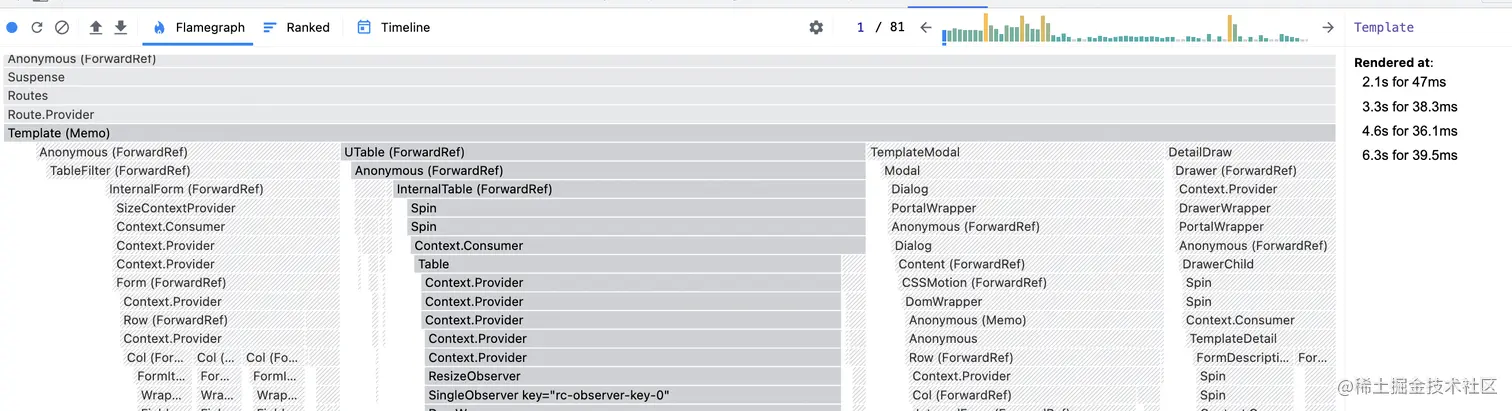Select render at 3.3s for 38.3ms
The image size is (1512, 411).
[x=1409, y=107]
